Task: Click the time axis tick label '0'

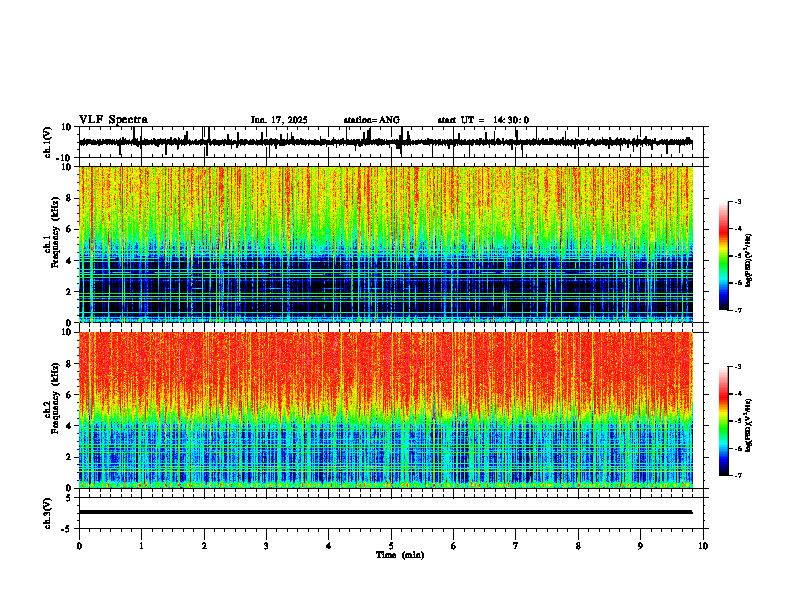Action: (x=79, y=546)
